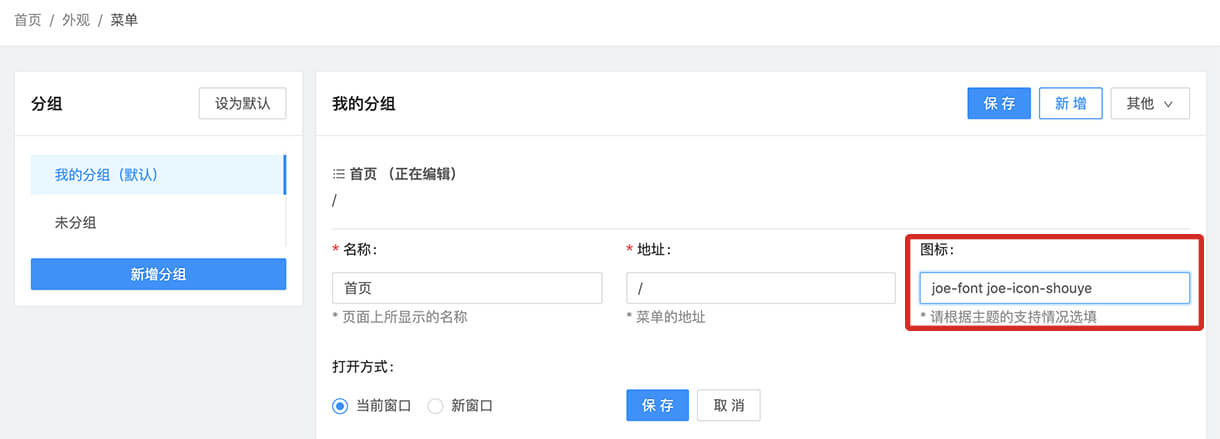
Task: Select 未分组 in the group list
Action: click(x=158, y=222)
